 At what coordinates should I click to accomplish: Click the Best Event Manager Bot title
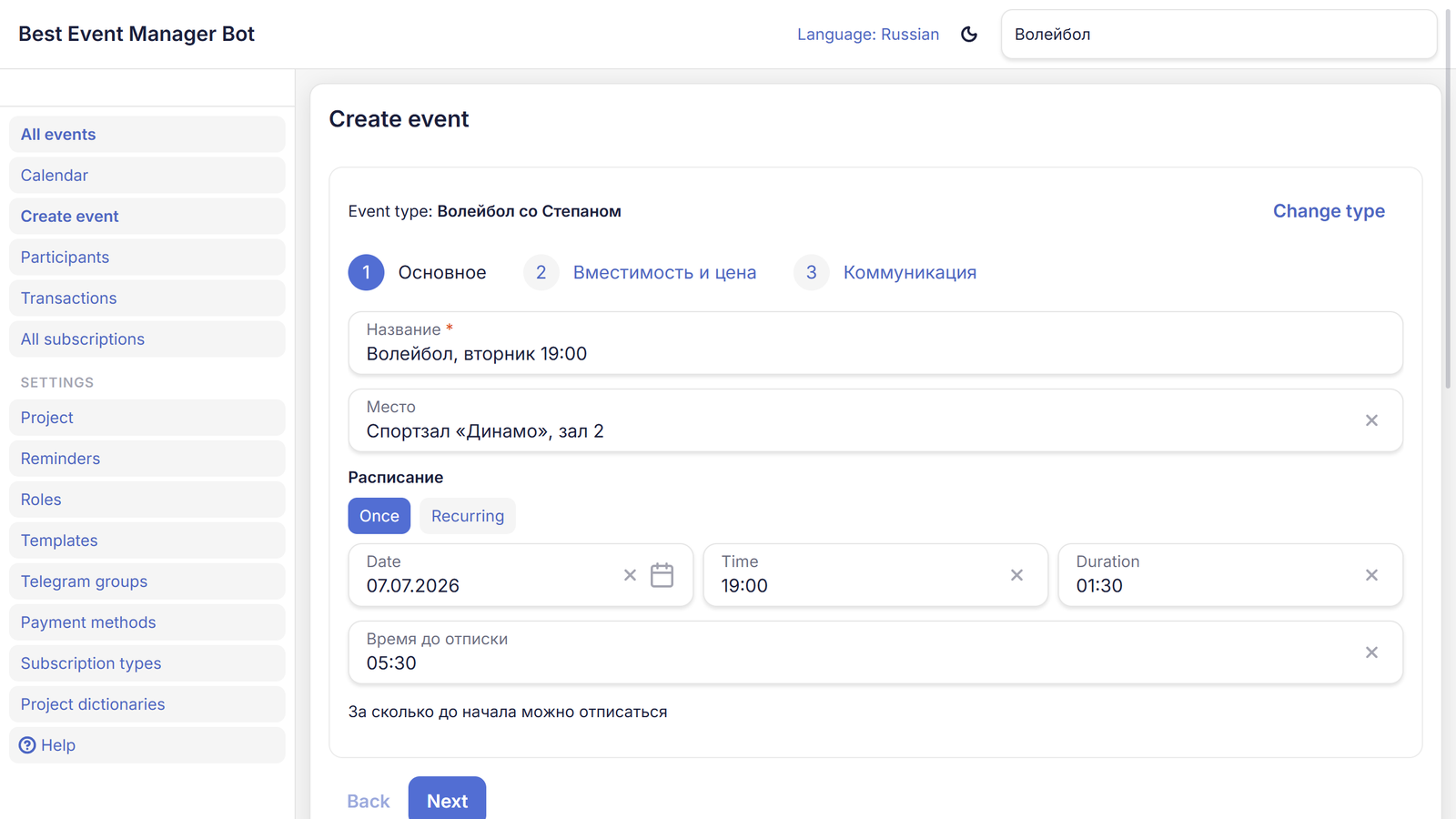pos(136,35)
